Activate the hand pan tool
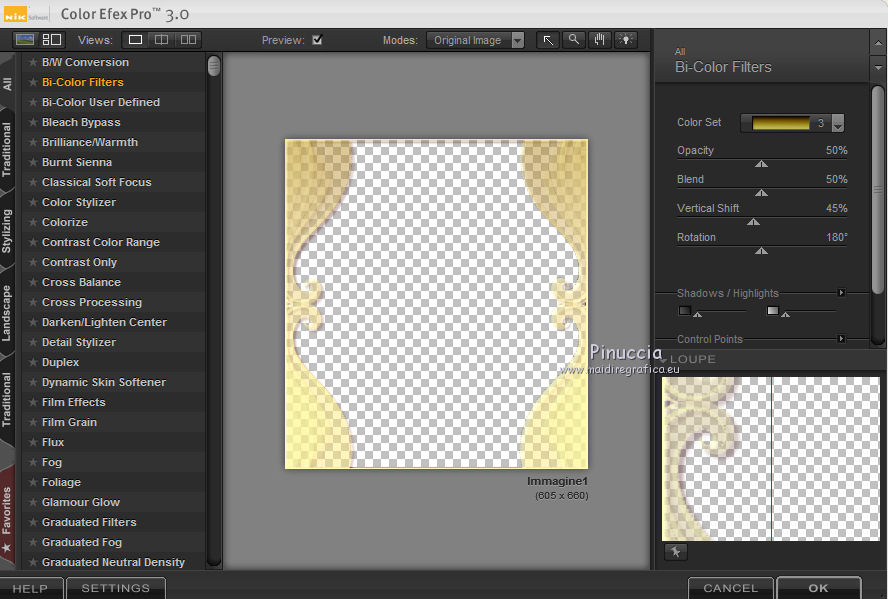This screenshot has height=599, width=888. click(x=600, y=40)
